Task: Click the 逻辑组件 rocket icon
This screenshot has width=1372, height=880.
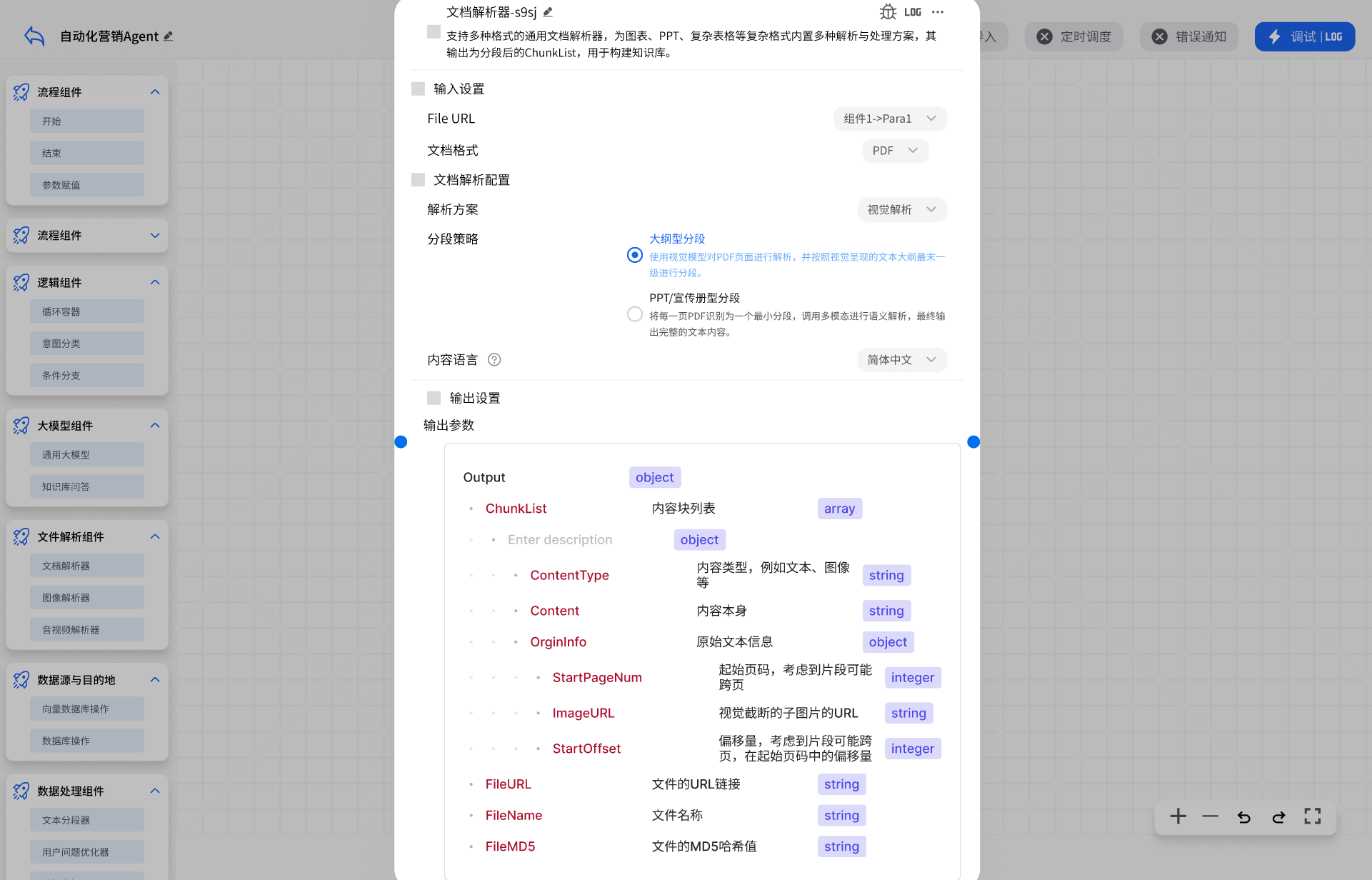Action: click(21, 283)
